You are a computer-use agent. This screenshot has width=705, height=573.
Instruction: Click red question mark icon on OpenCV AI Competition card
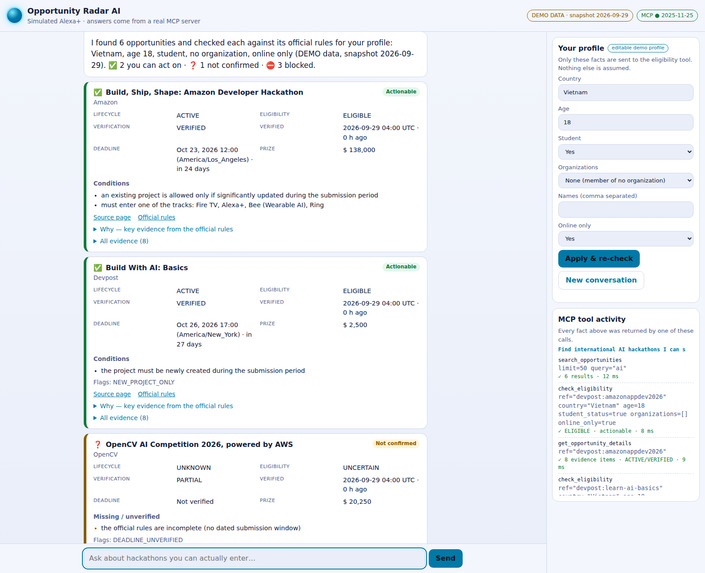(98, 444)
